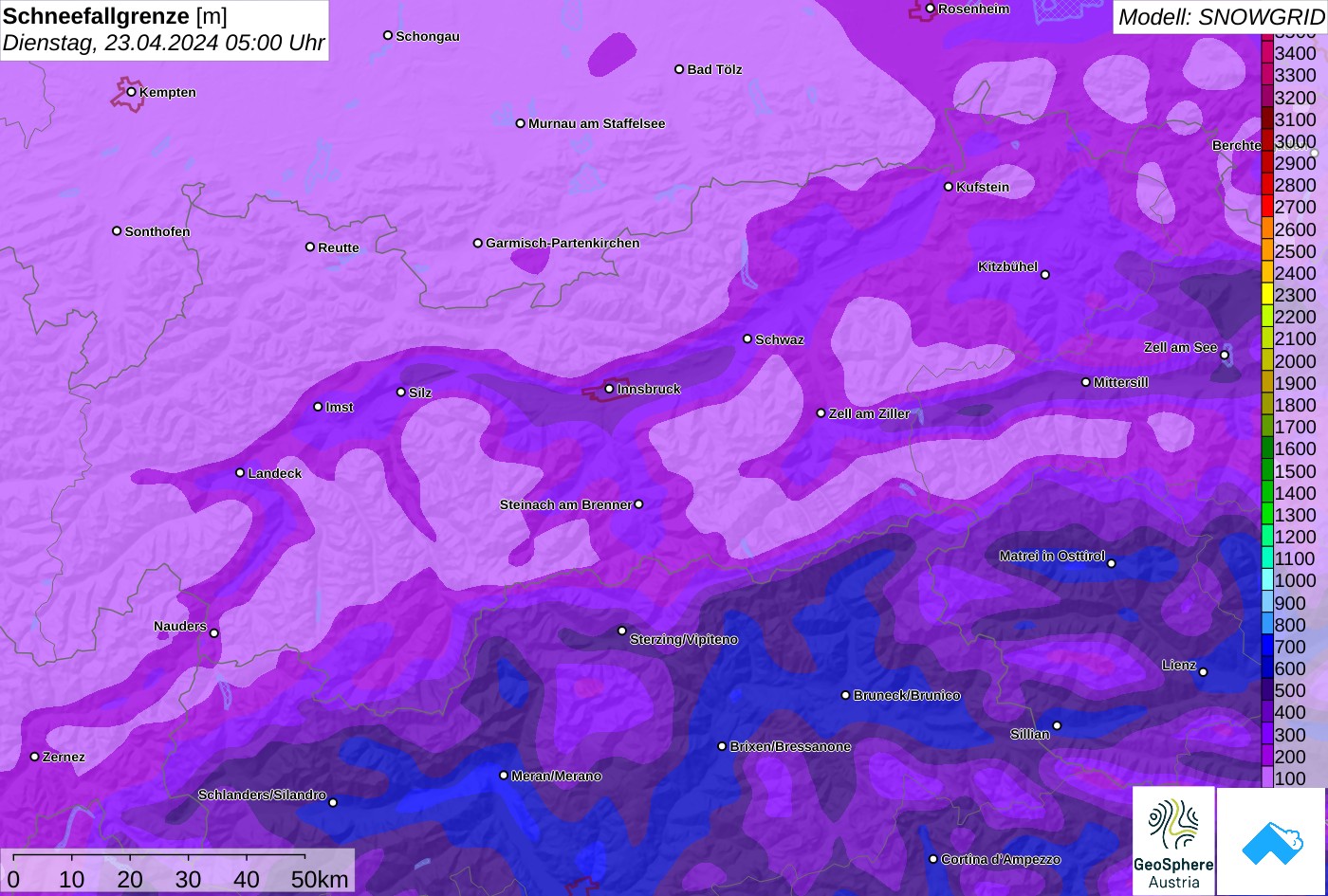Viewport: 1328px width, 896px height.
Task: Click the Schneefallgrenze [m] title
Action: (x=115, y=16)
